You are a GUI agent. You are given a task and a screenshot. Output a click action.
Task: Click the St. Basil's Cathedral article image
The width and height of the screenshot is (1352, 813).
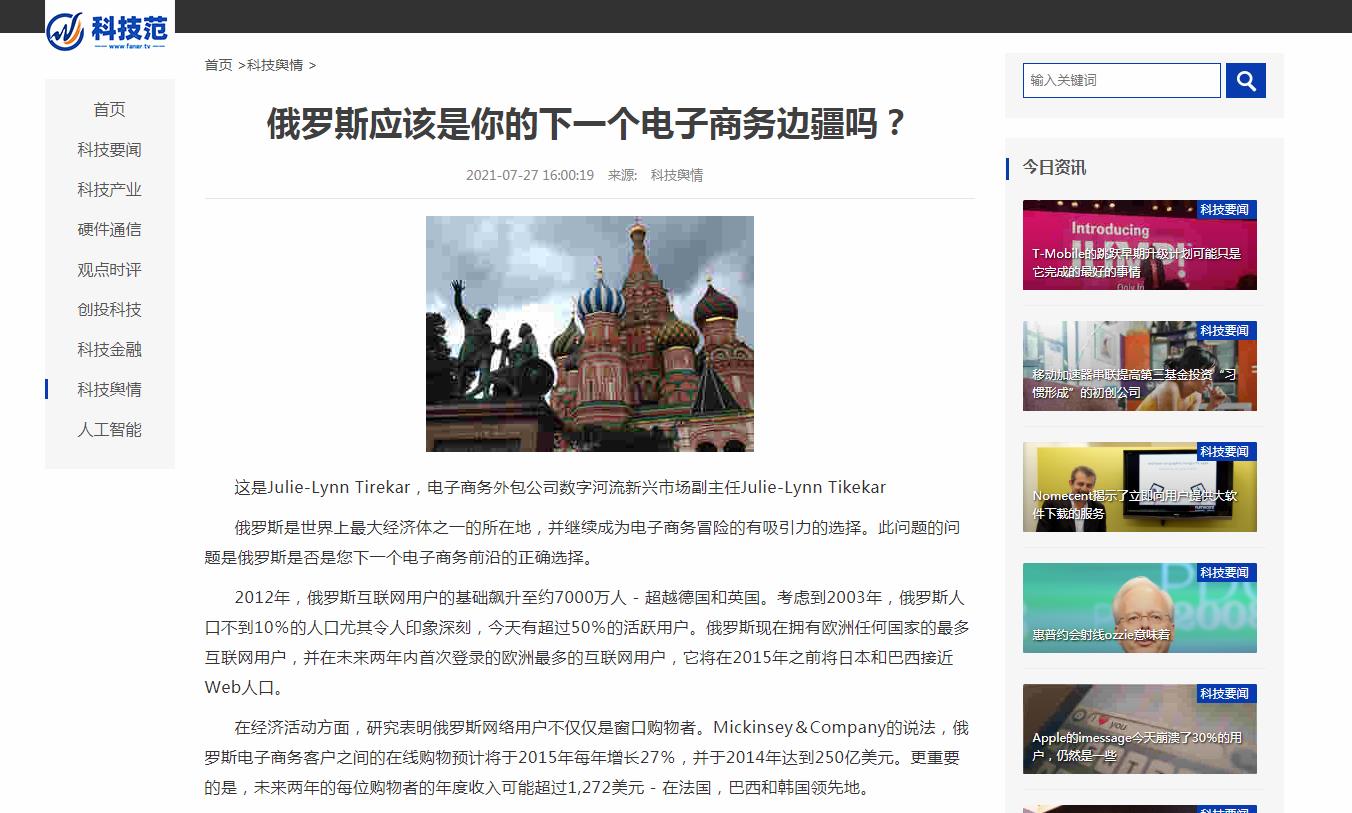(590, 334)
